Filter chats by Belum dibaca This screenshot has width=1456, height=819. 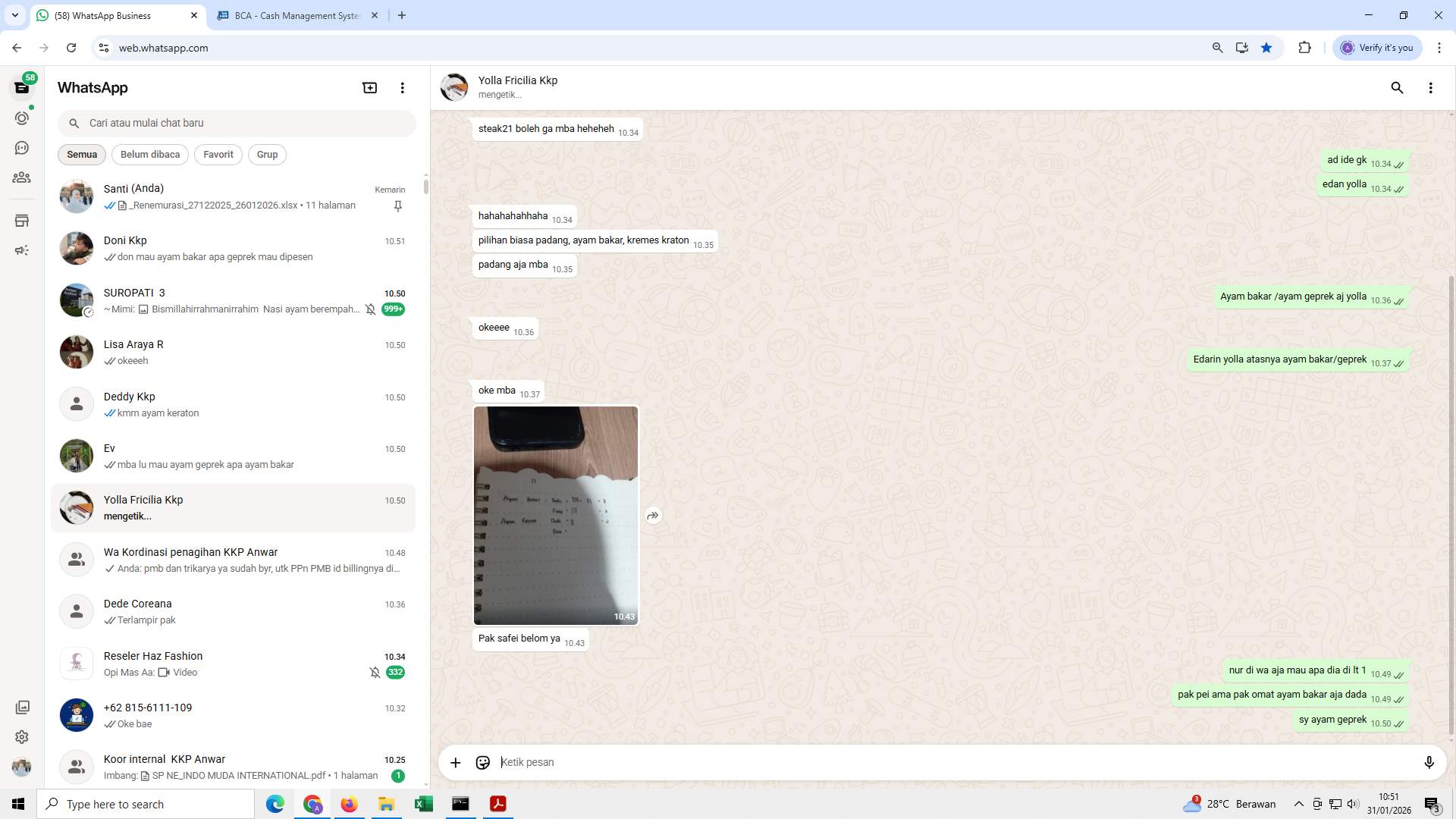(149, 154)
